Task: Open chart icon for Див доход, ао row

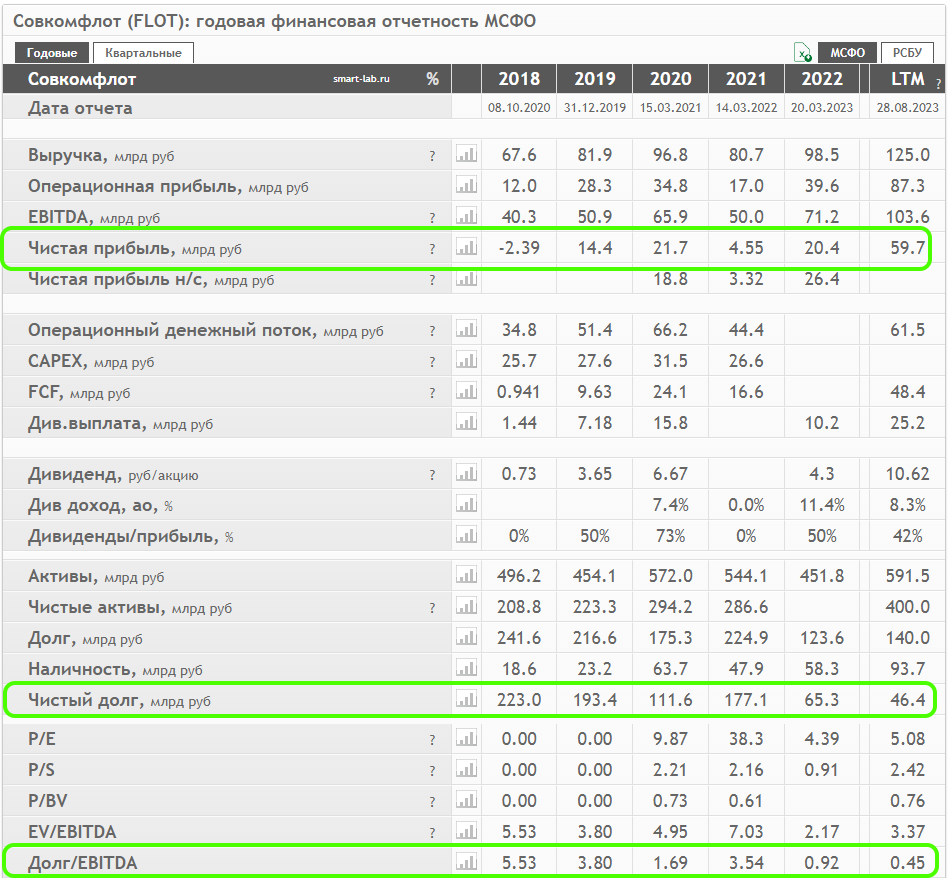Action: tap(466, 504)
